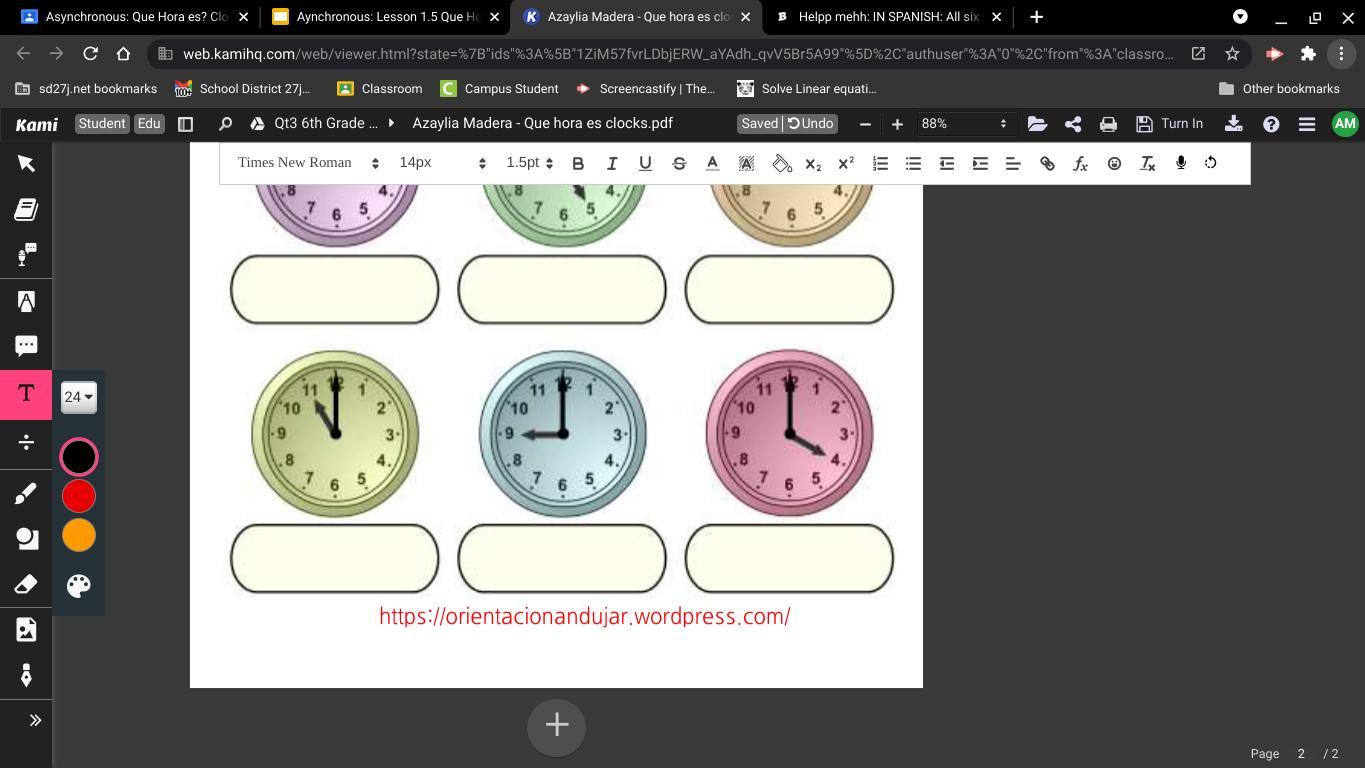Screen dimensions: 1365x768
Task: Switch to Helpp mehh browser tab
Action: point(887,17)
